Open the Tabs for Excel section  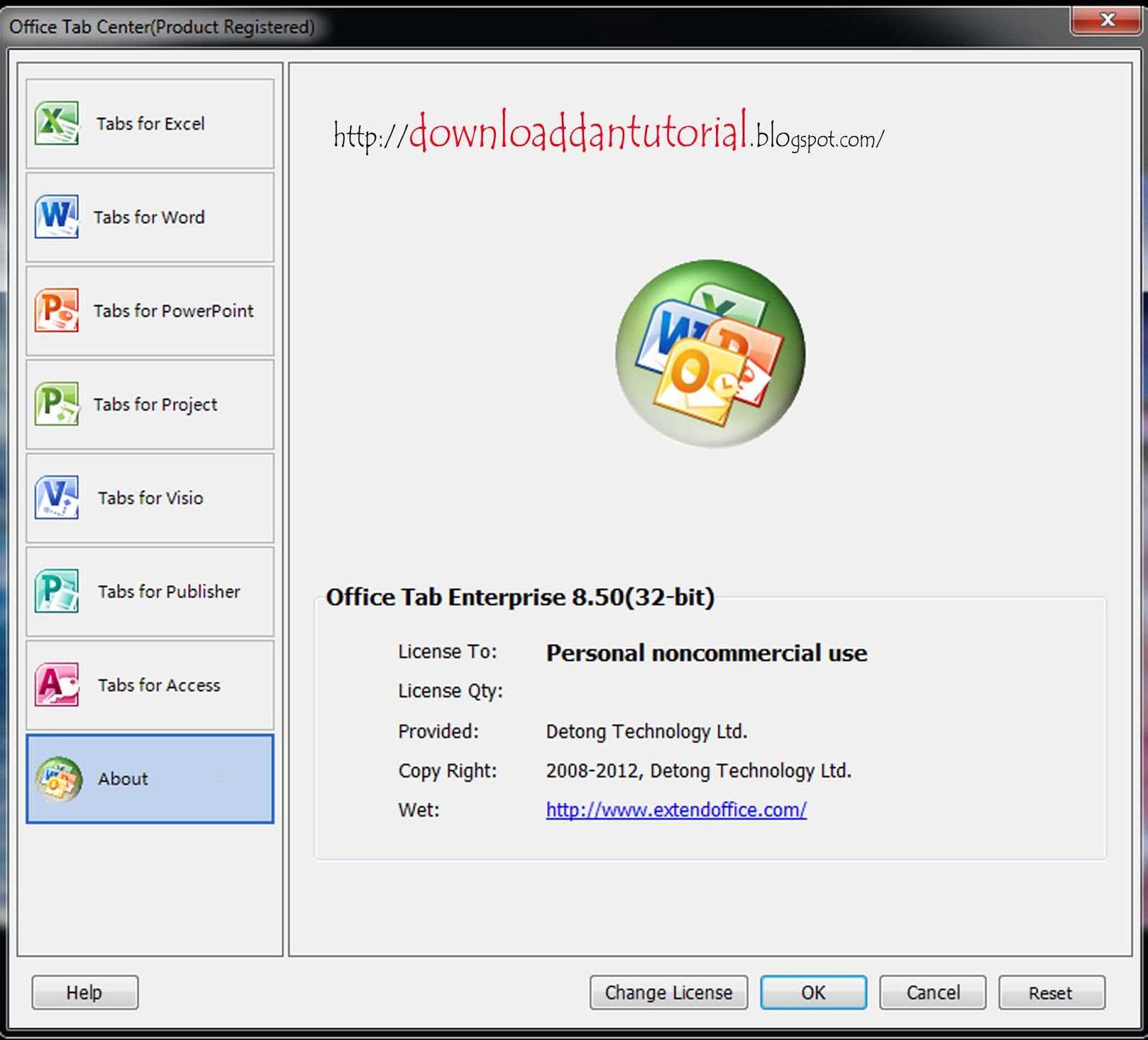tap(150, 123)
